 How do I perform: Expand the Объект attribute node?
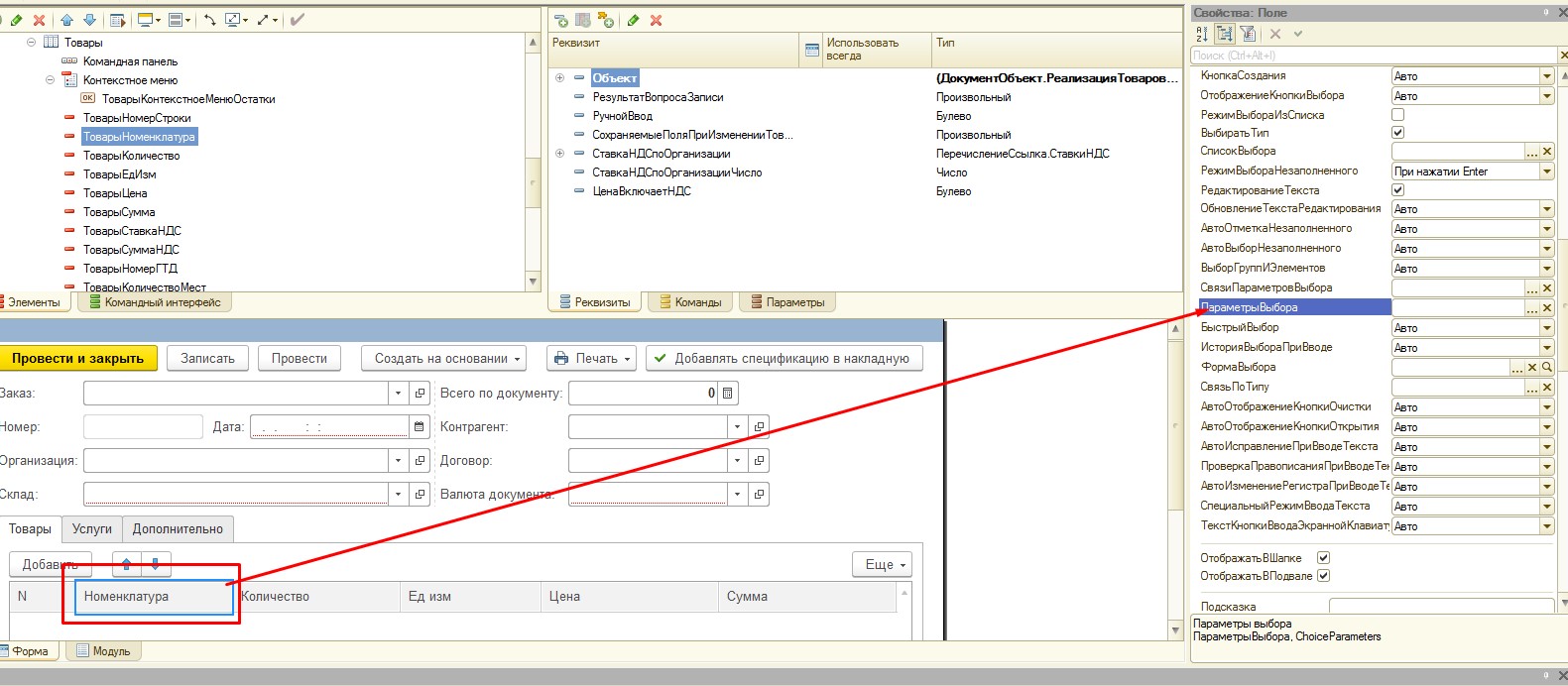coord(559,78)
